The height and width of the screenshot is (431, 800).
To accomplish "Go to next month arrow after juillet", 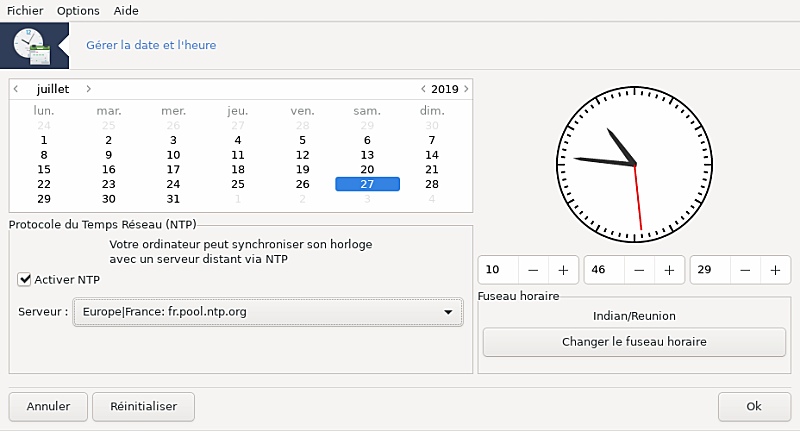I will pos(88,89).
